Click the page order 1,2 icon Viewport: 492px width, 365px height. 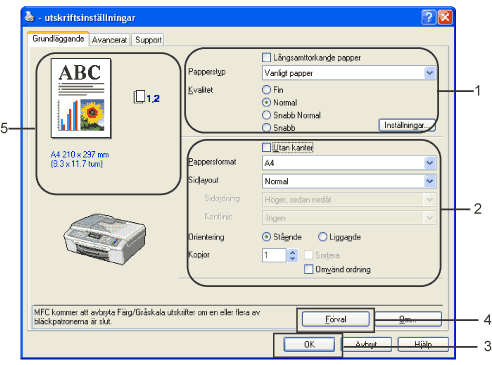tap(147, 97)
